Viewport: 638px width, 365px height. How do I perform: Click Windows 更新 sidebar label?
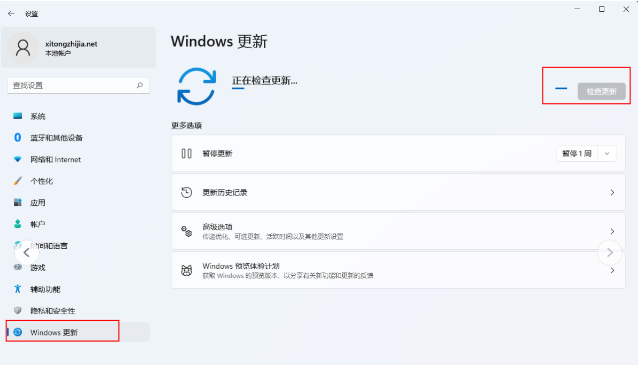(x=54, y=332)
